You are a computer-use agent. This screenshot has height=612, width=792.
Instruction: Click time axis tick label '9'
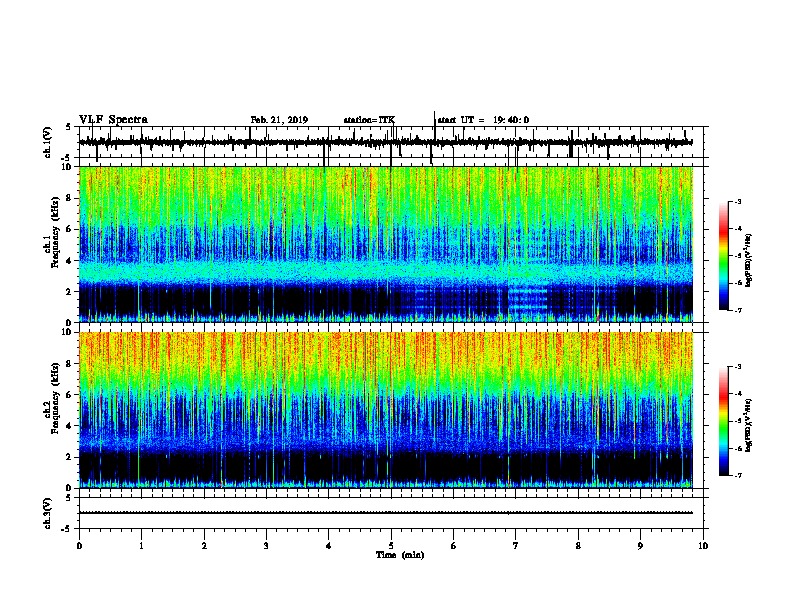[x=640, y=546]
